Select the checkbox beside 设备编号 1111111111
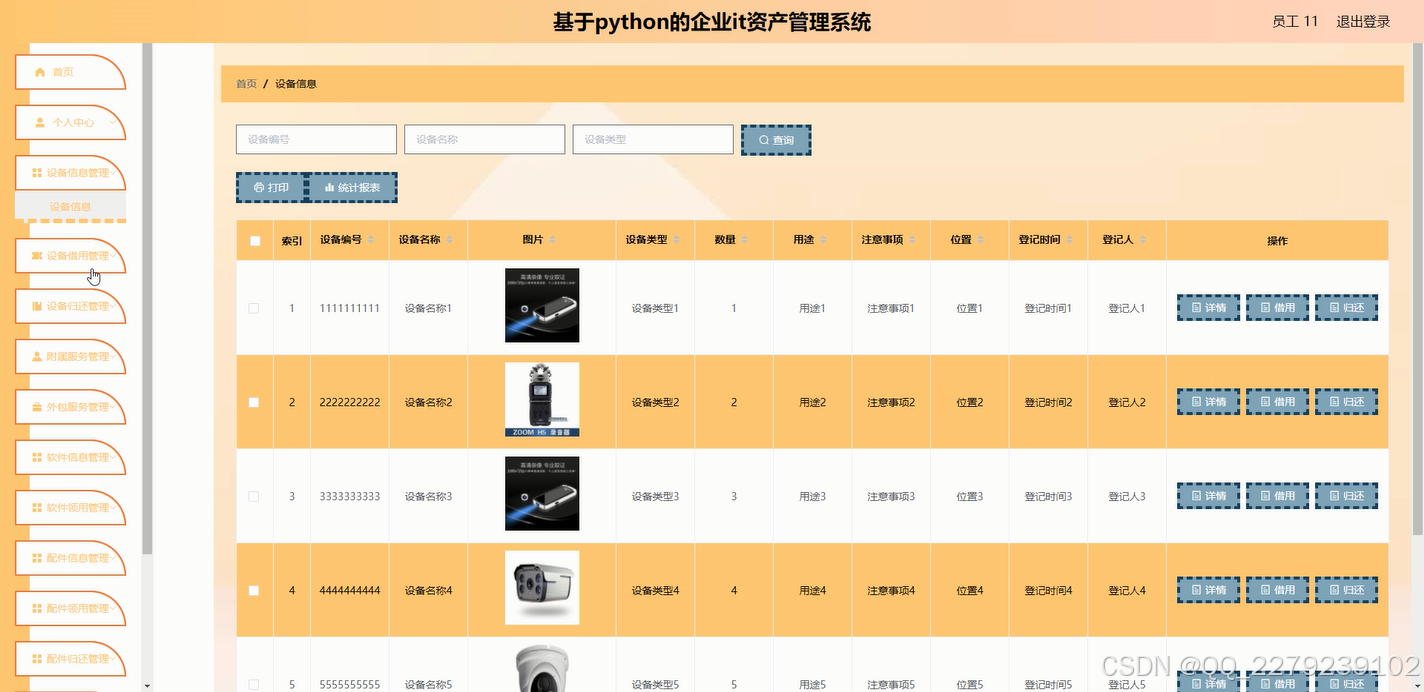Image resolution: width=1424 pixels, height=692 pixels. coord(253,308)
